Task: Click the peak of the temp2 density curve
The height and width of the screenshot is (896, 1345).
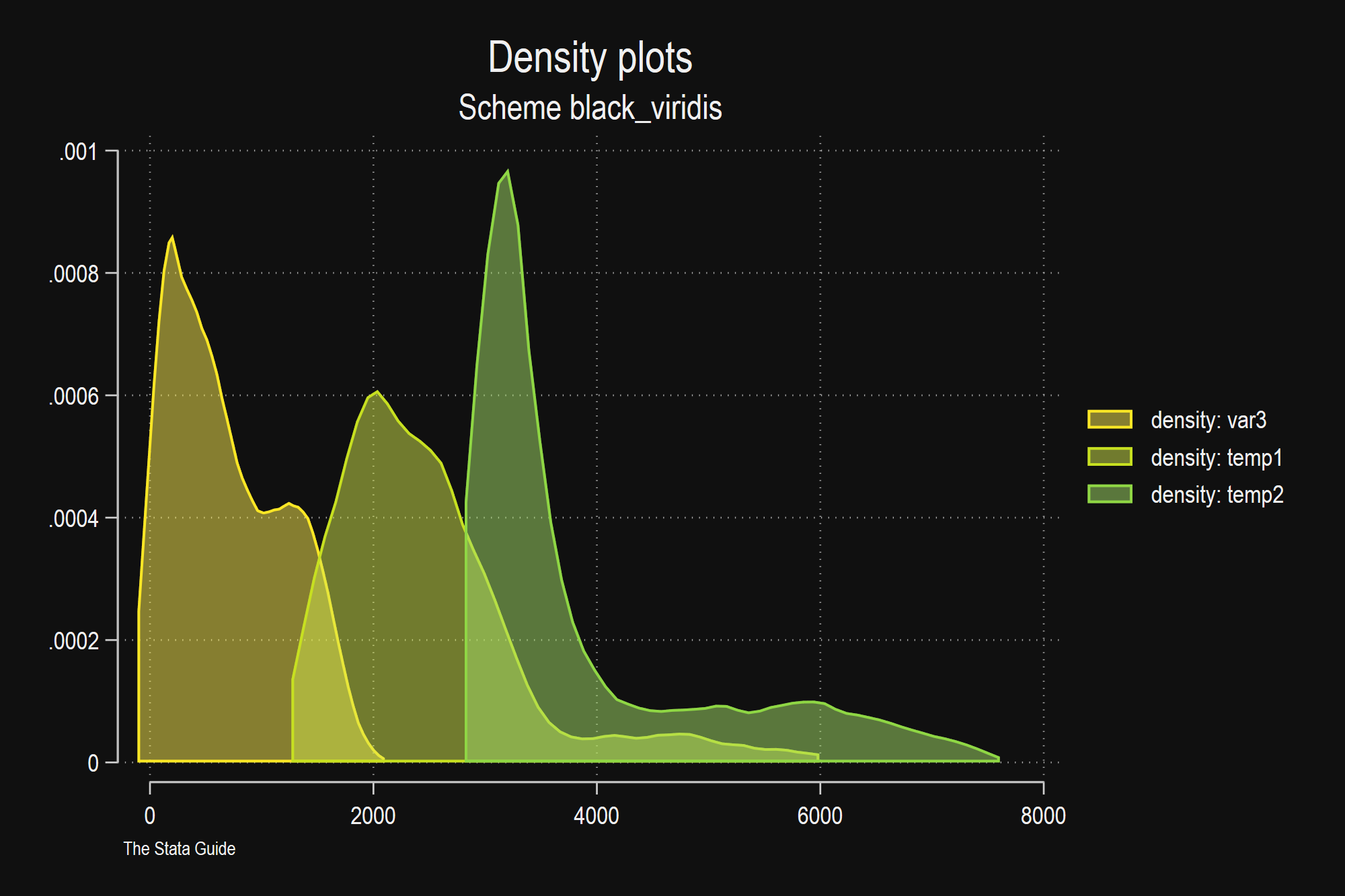Action: (x=508, y=171)
